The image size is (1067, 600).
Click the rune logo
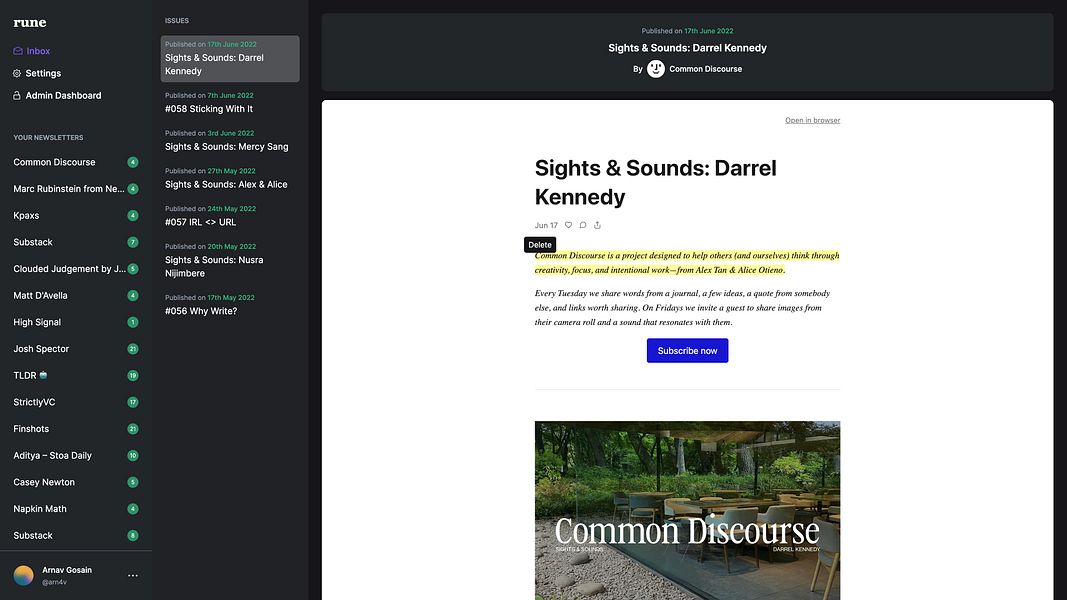pos(30,22)
